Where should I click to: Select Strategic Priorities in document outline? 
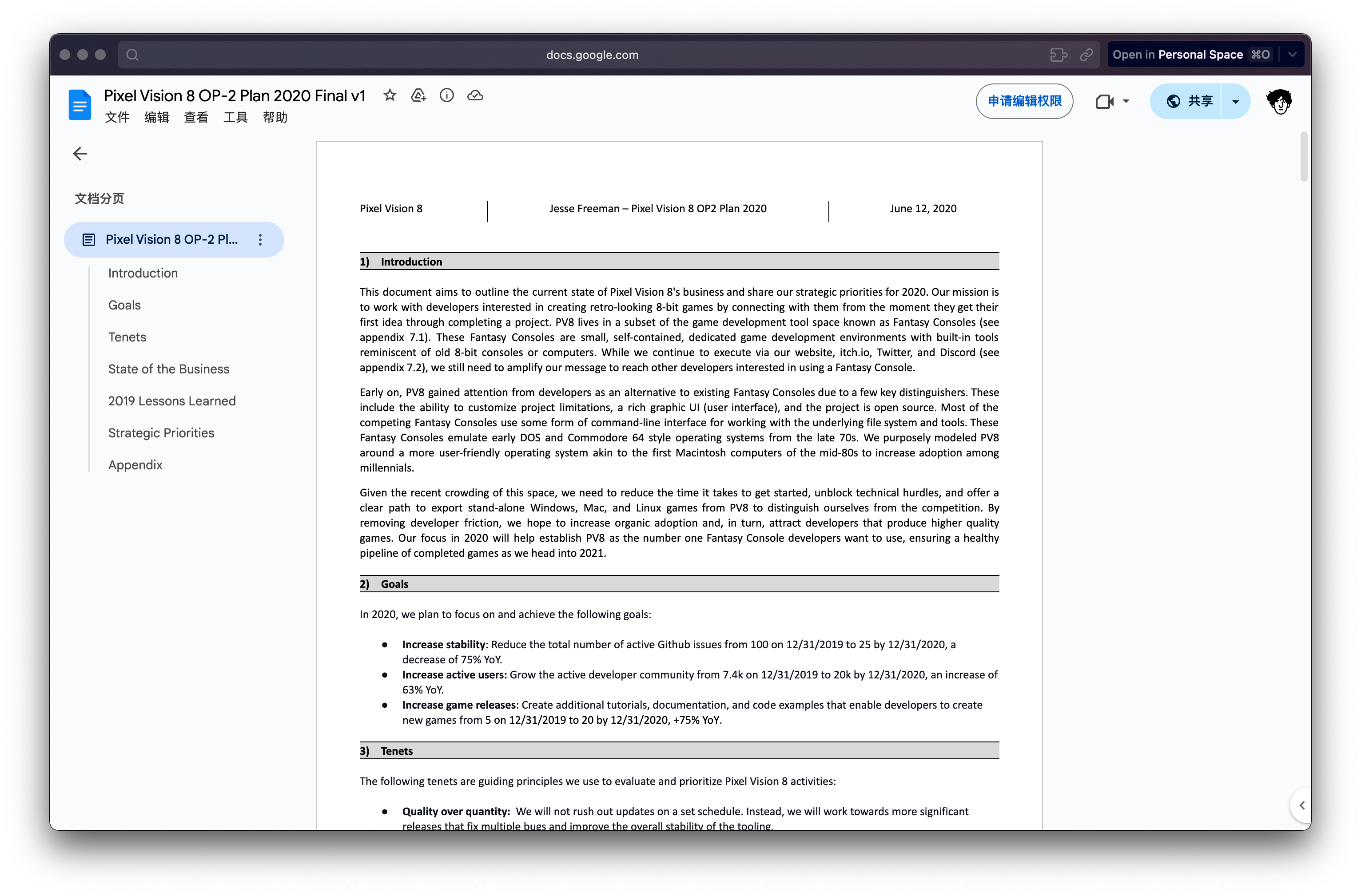point(161,433)
